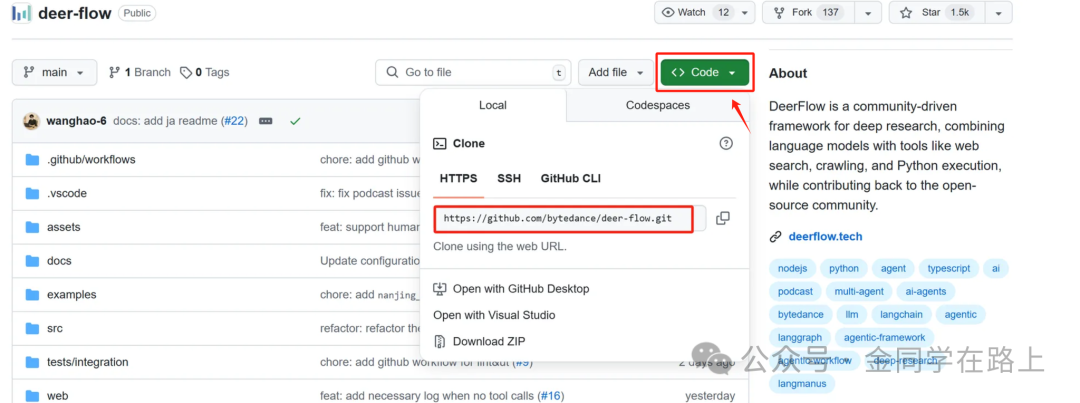1080x403 pixels.
Task: Open the agentic-framework topic tag
Action: [884, 338]
